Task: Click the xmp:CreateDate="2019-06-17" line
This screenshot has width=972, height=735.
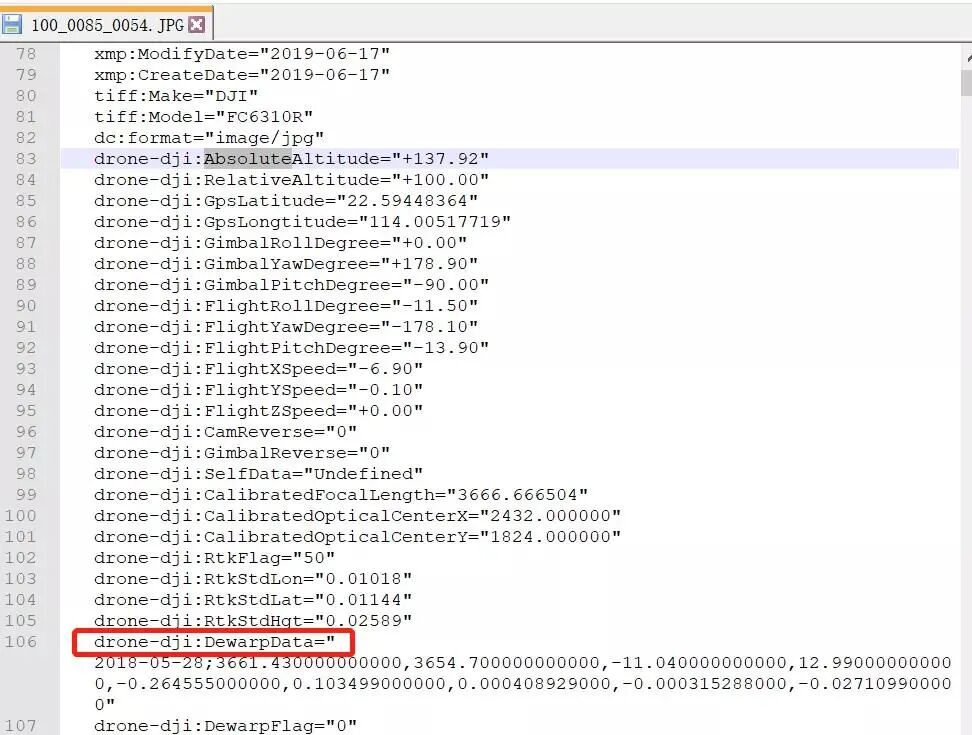Action: click(242, 75)
